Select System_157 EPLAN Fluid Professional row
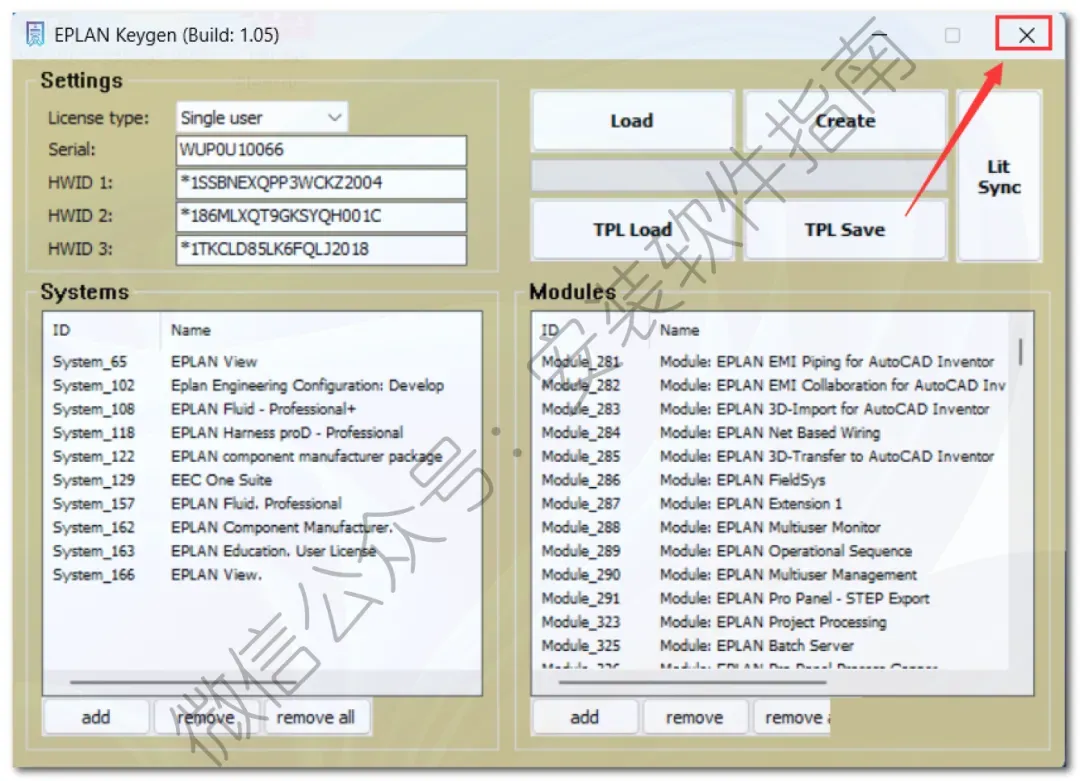The height and width of the screenshot is (781, 1080). pyautogui.click(x=262, y=503)
